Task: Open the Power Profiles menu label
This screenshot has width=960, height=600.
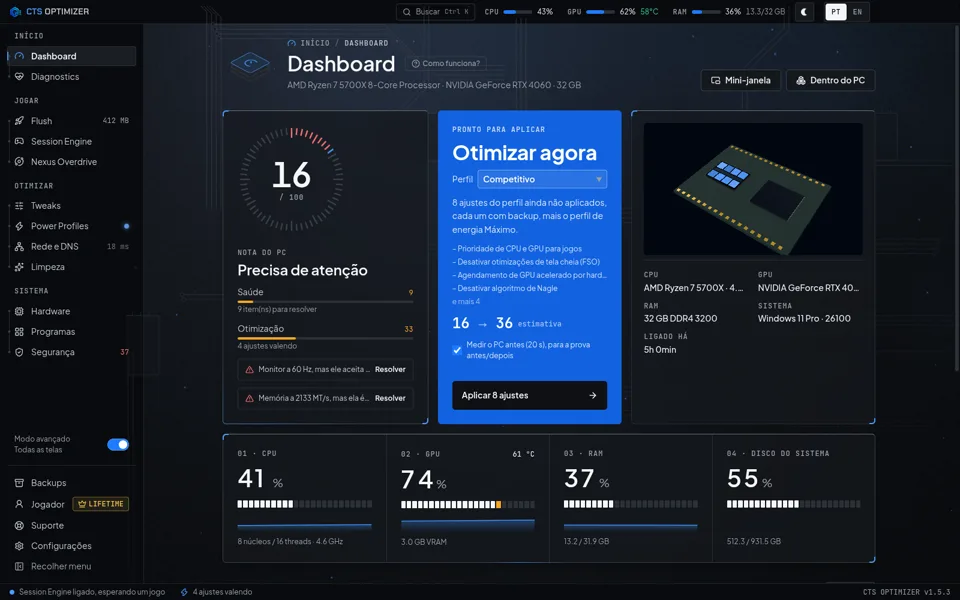Action: point(60,226)
